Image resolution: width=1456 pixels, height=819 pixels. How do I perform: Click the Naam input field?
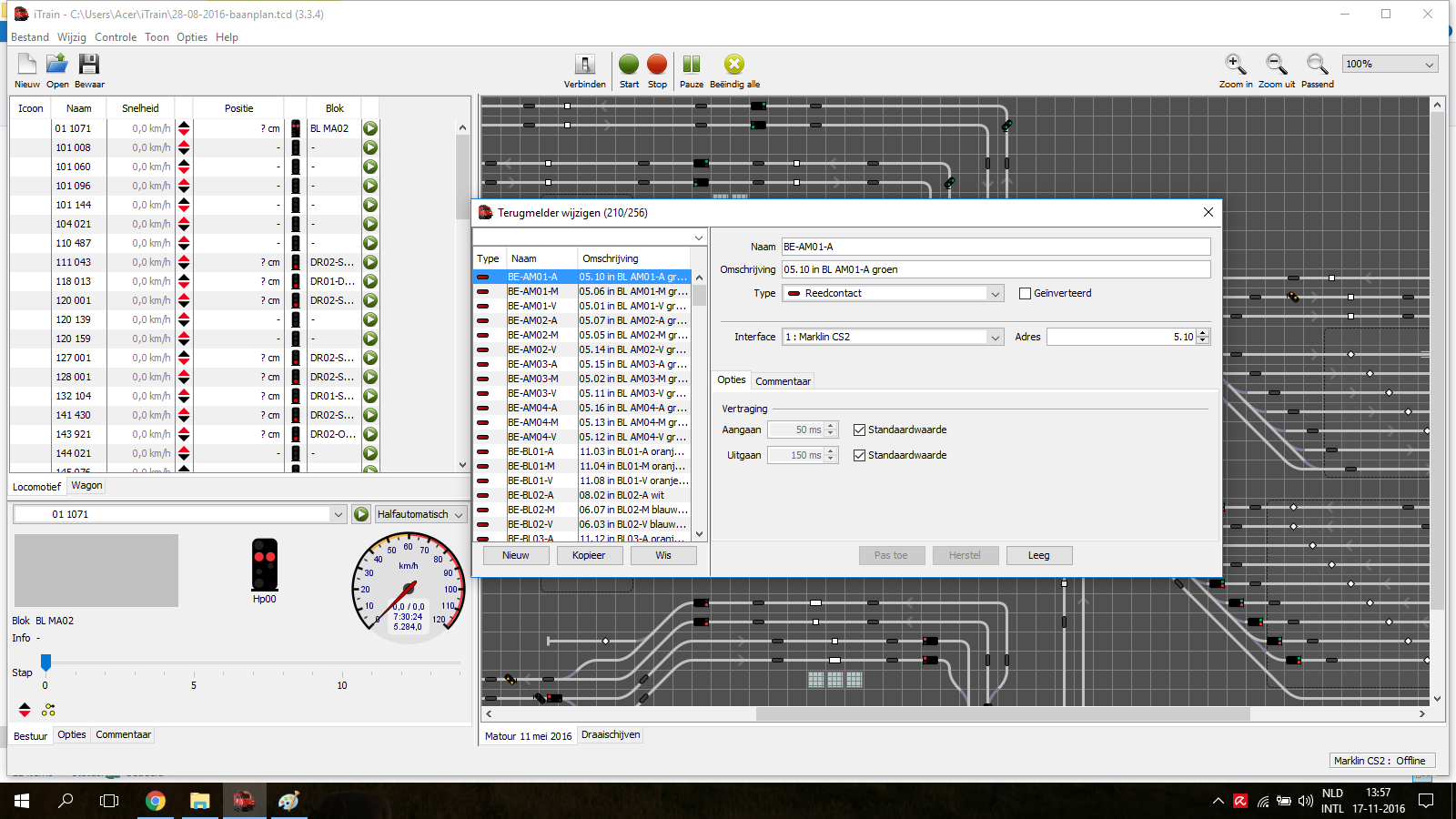[996, 247]
